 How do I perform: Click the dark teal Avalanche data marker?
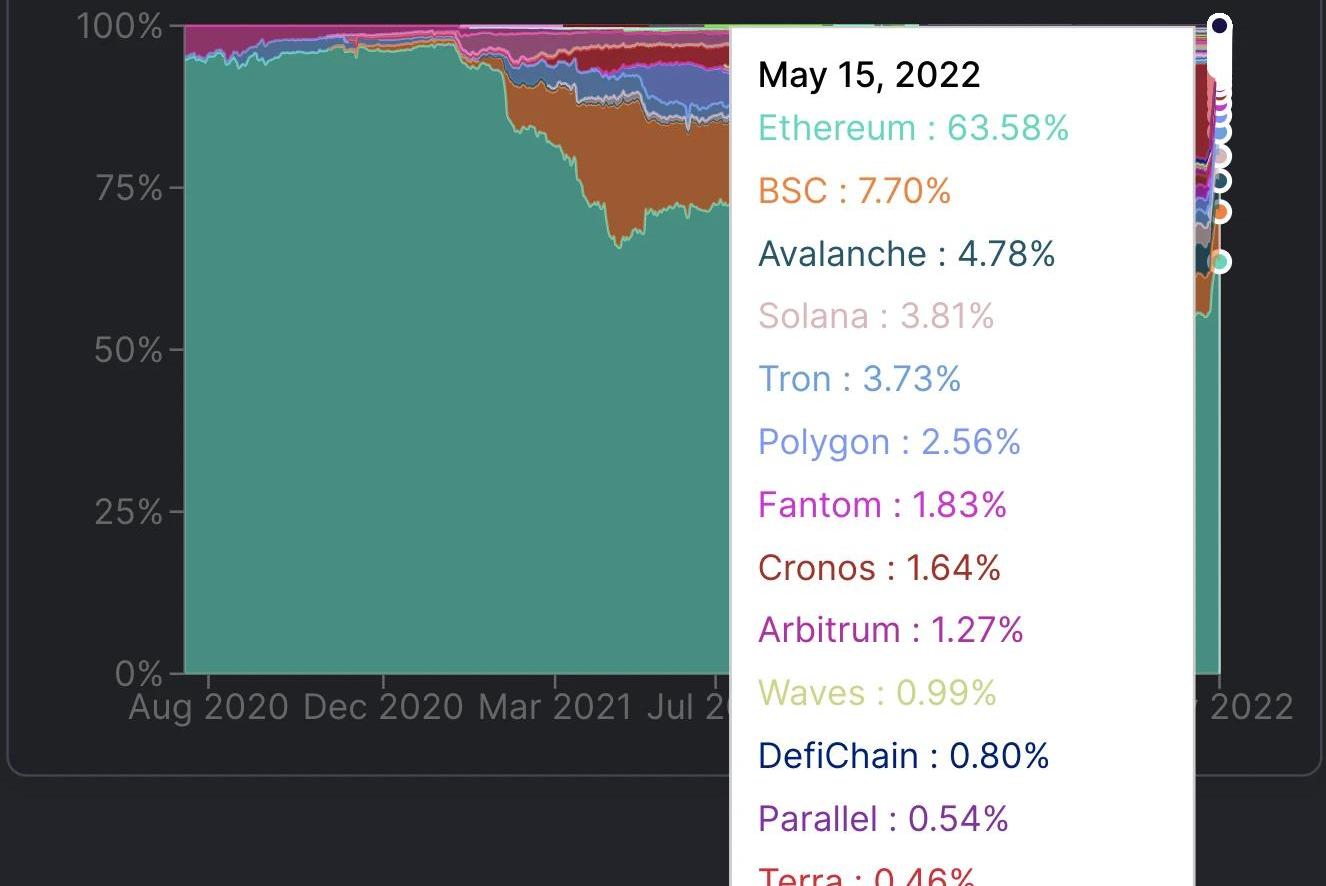1219,181
